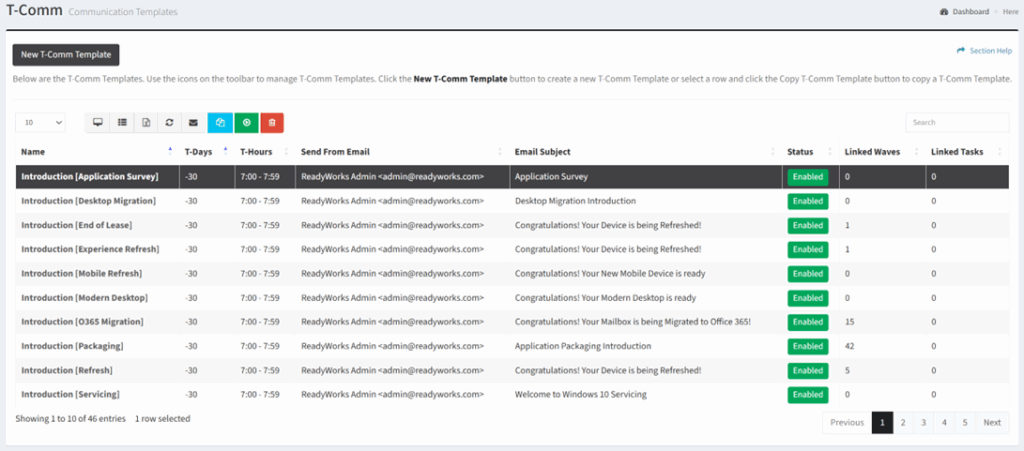Click the red trash delete icon
Viewport: 1024px width, 451px height.
[x=272, y=122]
